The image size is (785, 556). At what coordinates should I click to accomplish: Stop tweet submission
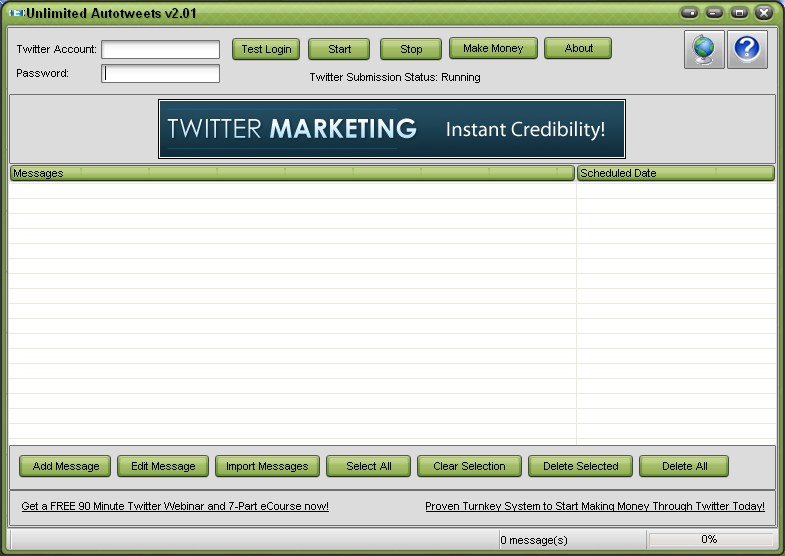click(x=411, y=49)
